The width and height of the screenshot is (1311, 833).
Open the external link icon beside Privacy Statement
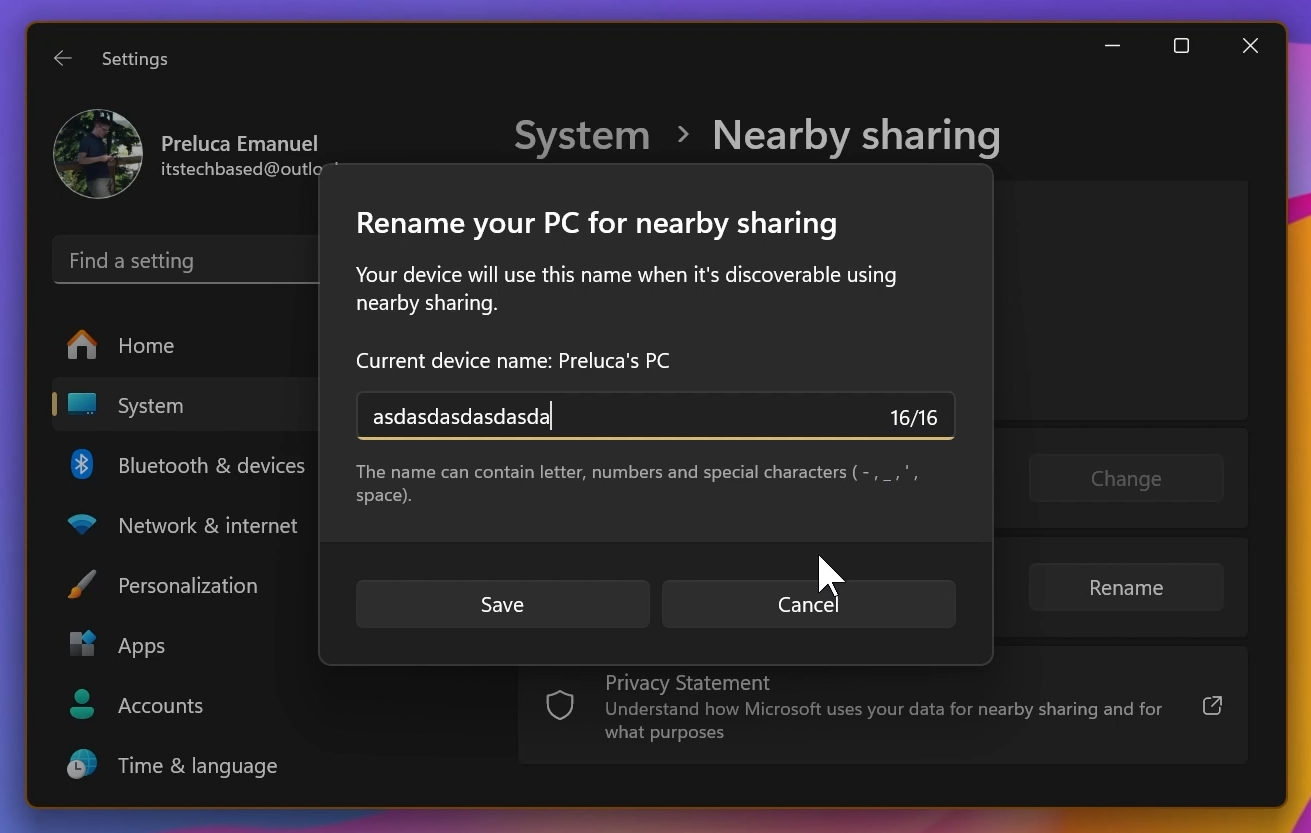1212,705
